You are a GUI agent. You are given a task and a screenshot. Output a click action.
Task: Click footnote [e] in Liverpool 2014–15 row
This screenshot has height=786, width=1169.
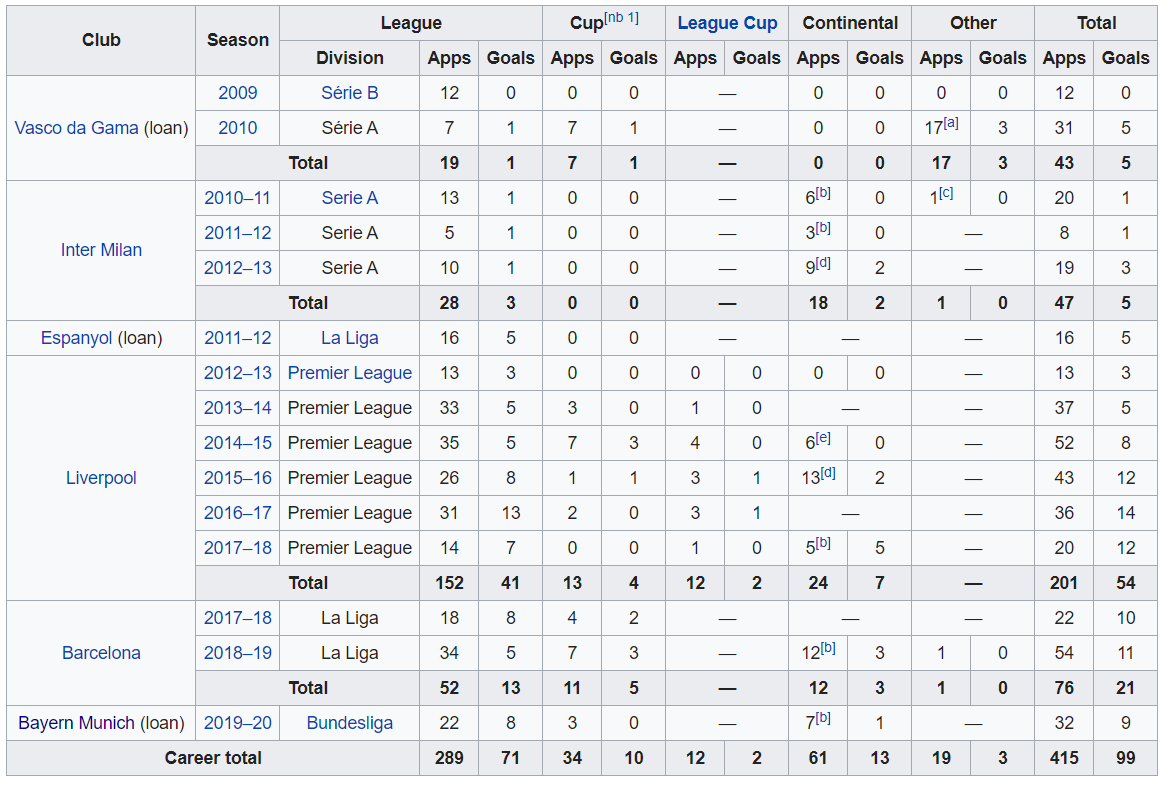823,438
